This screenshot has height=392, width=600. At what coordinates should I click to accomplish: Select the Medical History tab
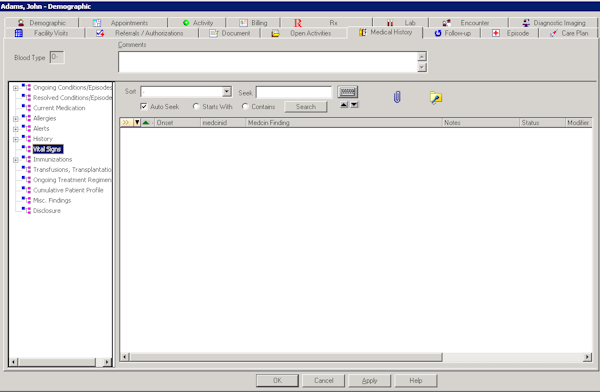[386, 32]
